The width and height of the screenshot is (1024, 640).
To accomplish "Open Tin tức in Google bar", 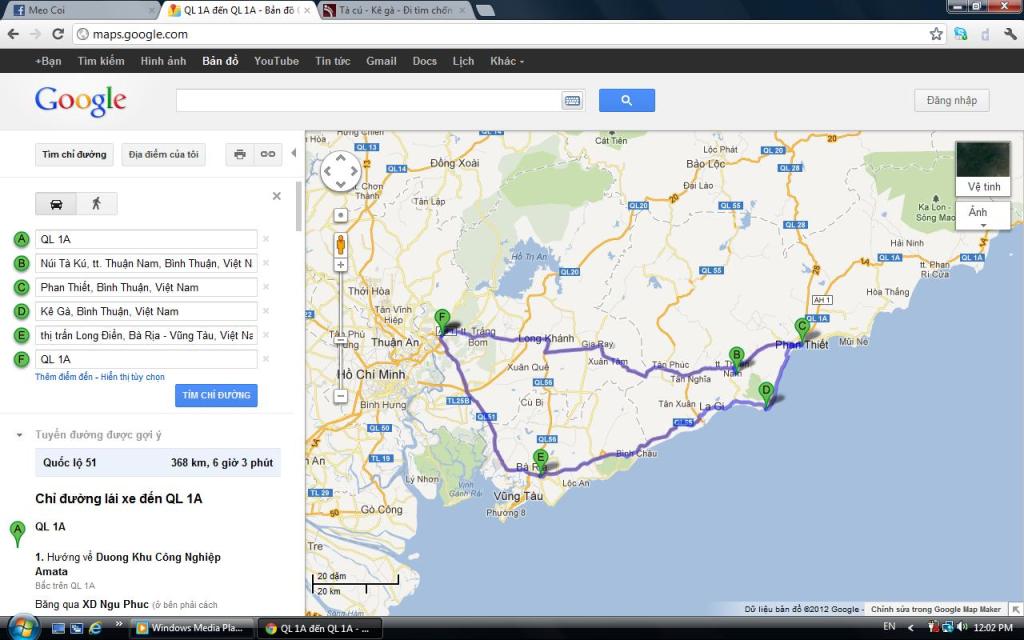I will [x=332, y=61].
